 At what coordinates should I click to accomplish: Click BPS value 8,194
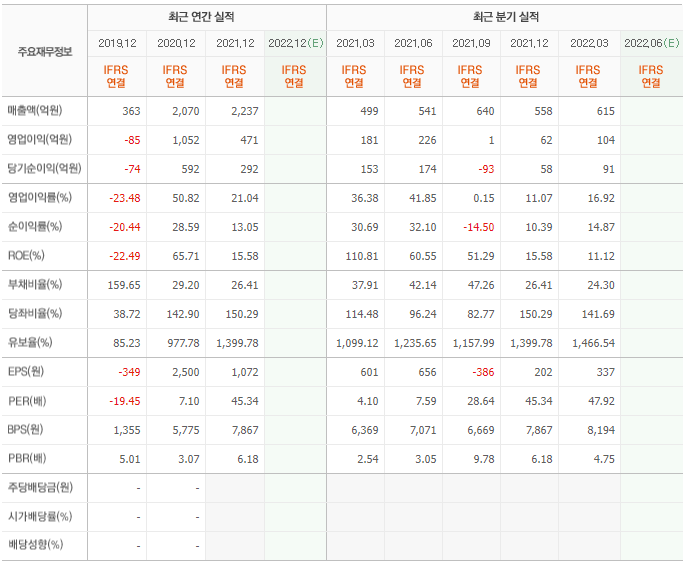click(x=601, y=430)
